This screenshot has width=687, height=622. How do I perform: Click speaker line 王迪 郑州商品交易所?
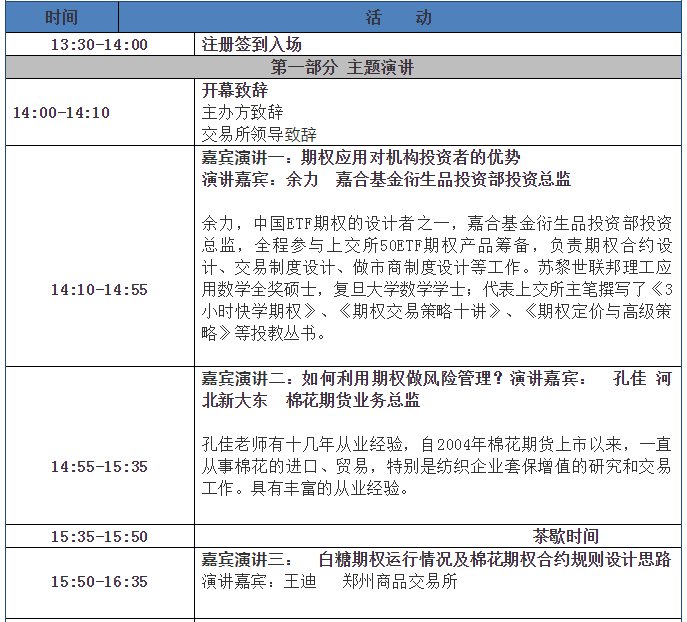[x=329, y=581]
